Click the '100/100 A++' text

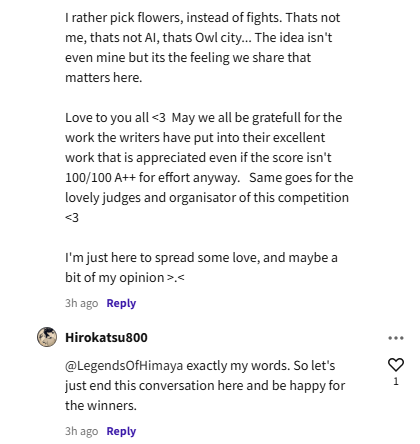click(x=100, y=178)
